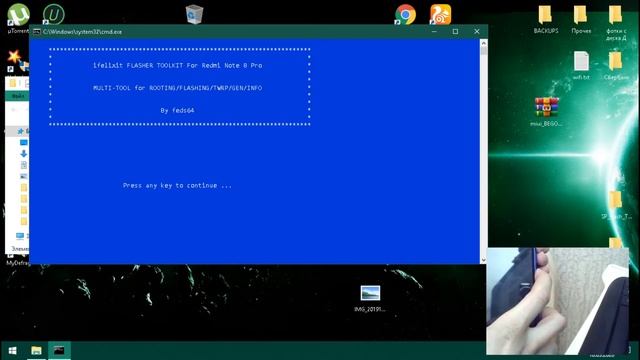Open the Recycle Bin desktop icon
Viewport: 640px width, 360px height.
coord(194,14)
